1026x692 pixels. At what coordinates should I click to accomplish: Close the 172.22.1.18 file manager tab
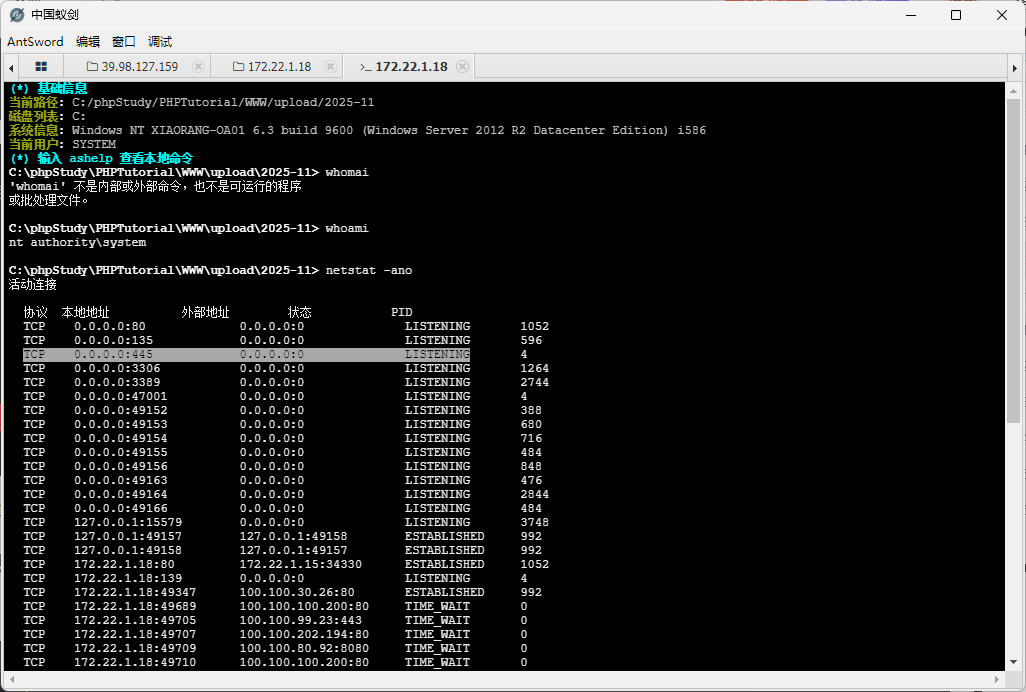tap(330, 67)
